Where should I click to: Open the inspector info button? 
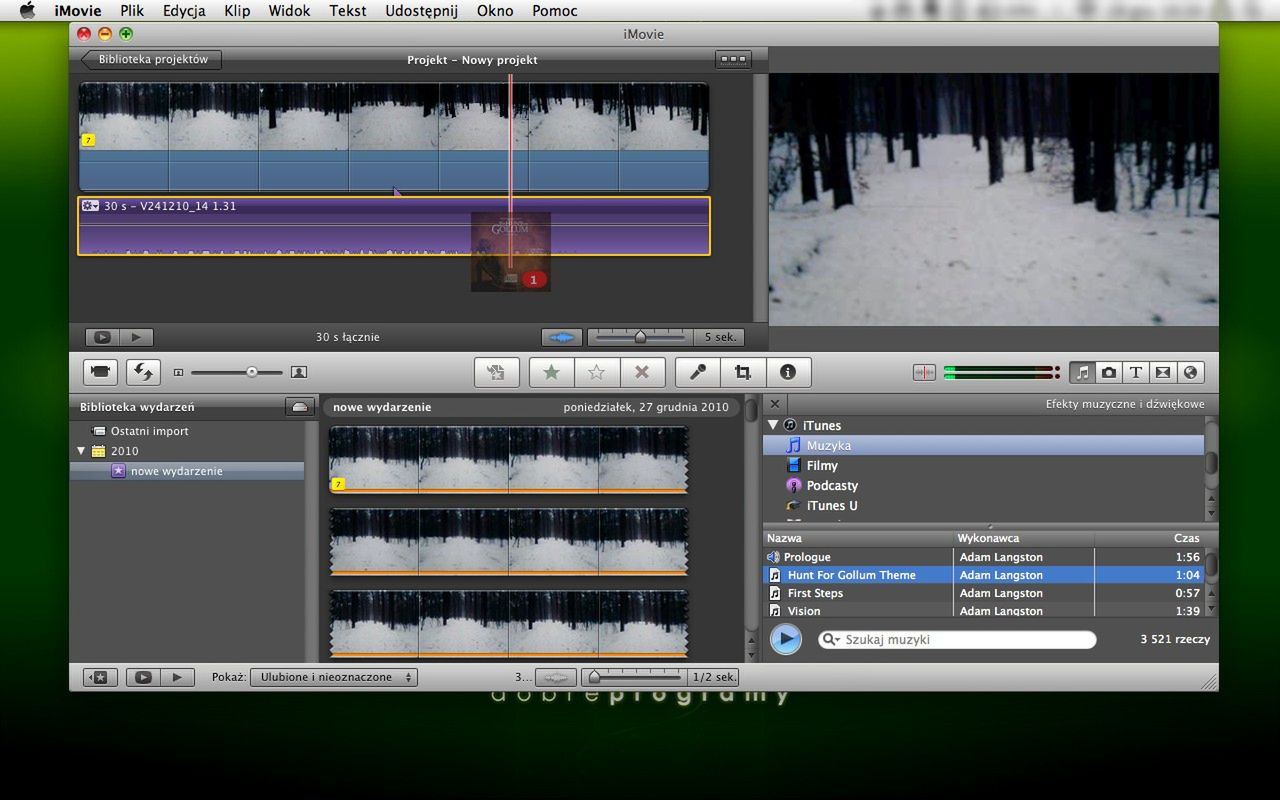[788, 372]
